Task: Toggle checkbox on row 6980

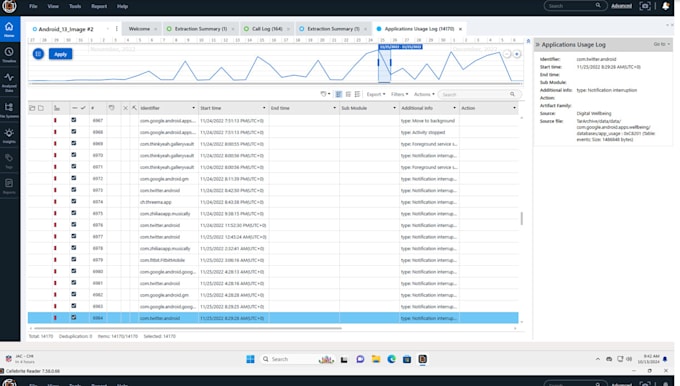Action: click(74, 271)
